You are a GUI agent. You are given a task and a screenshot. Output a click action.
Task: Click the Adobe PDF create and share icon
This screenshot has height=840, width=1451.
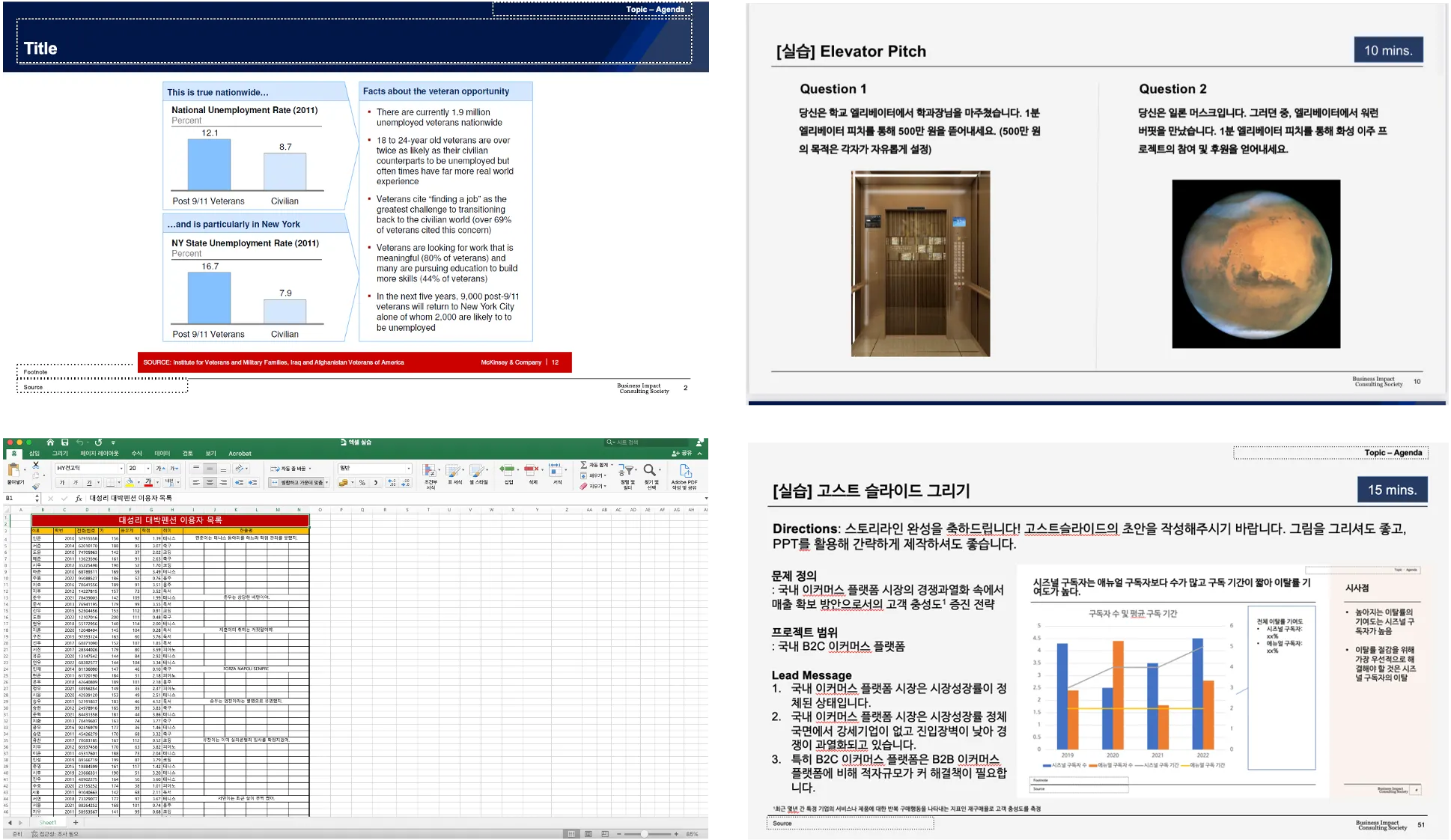pyautogui.click(x=684, y=471)
